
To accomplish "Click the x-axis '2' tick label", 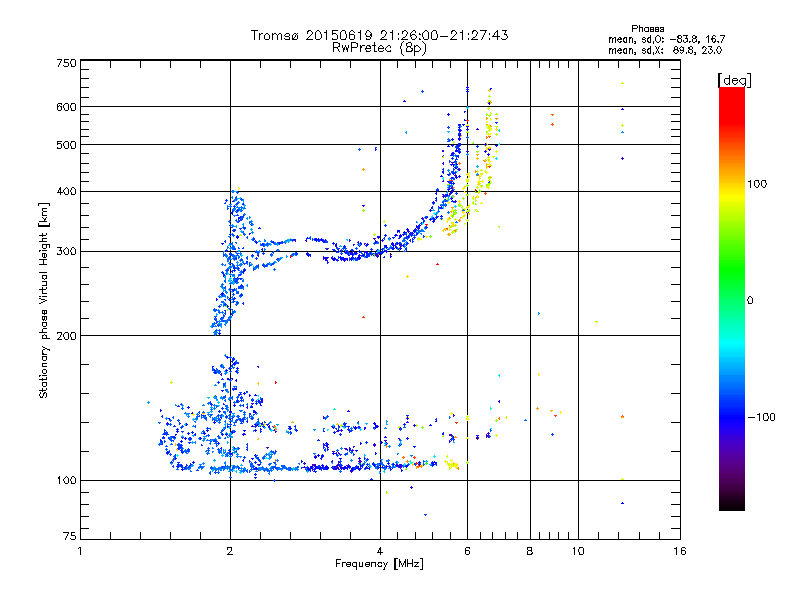I will [x=230, y=551].
